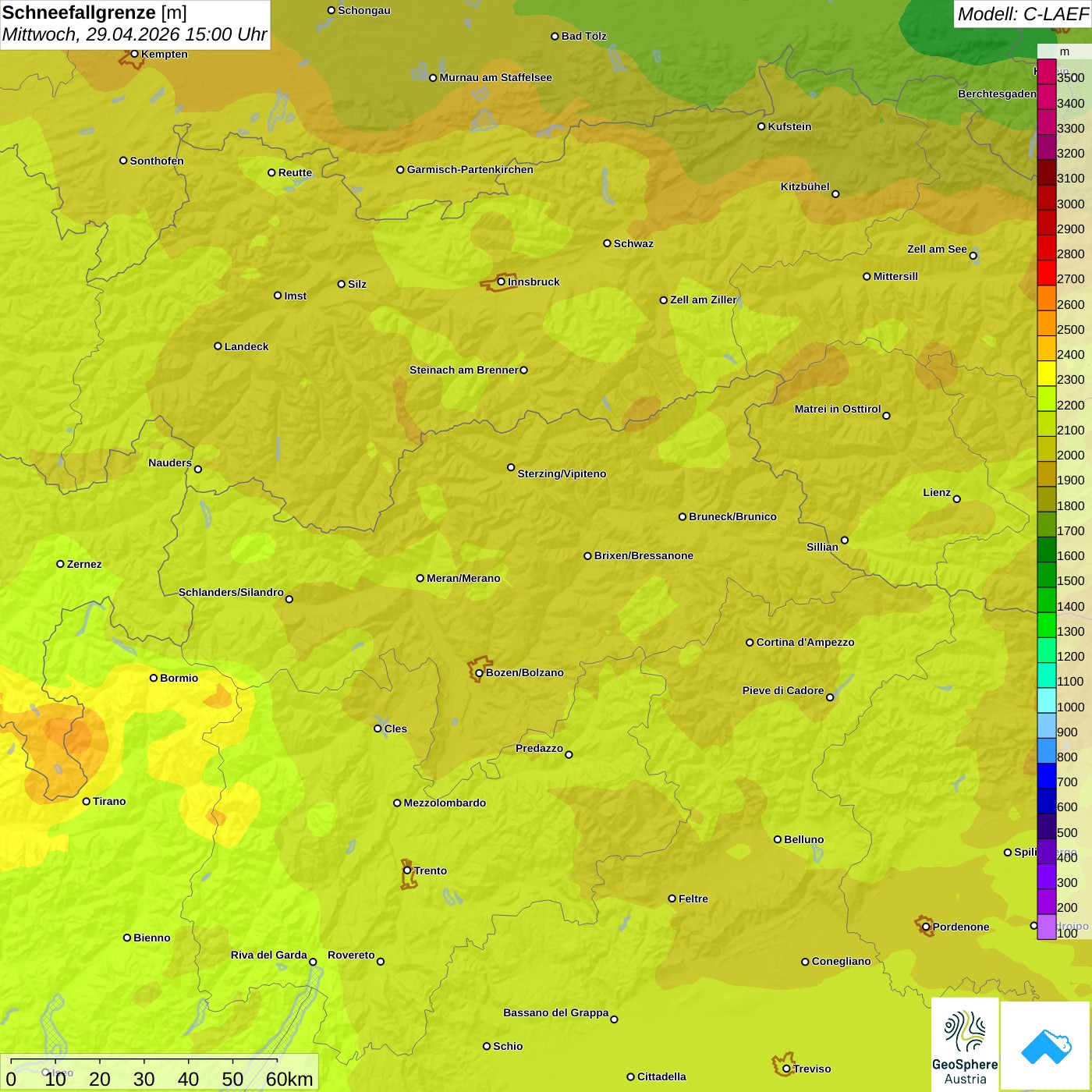Screen dimensions: 1092x1092
Task: Click the 'Steinach am Brenner' map label
Action: pyautogui.click(x=464, y=370)
